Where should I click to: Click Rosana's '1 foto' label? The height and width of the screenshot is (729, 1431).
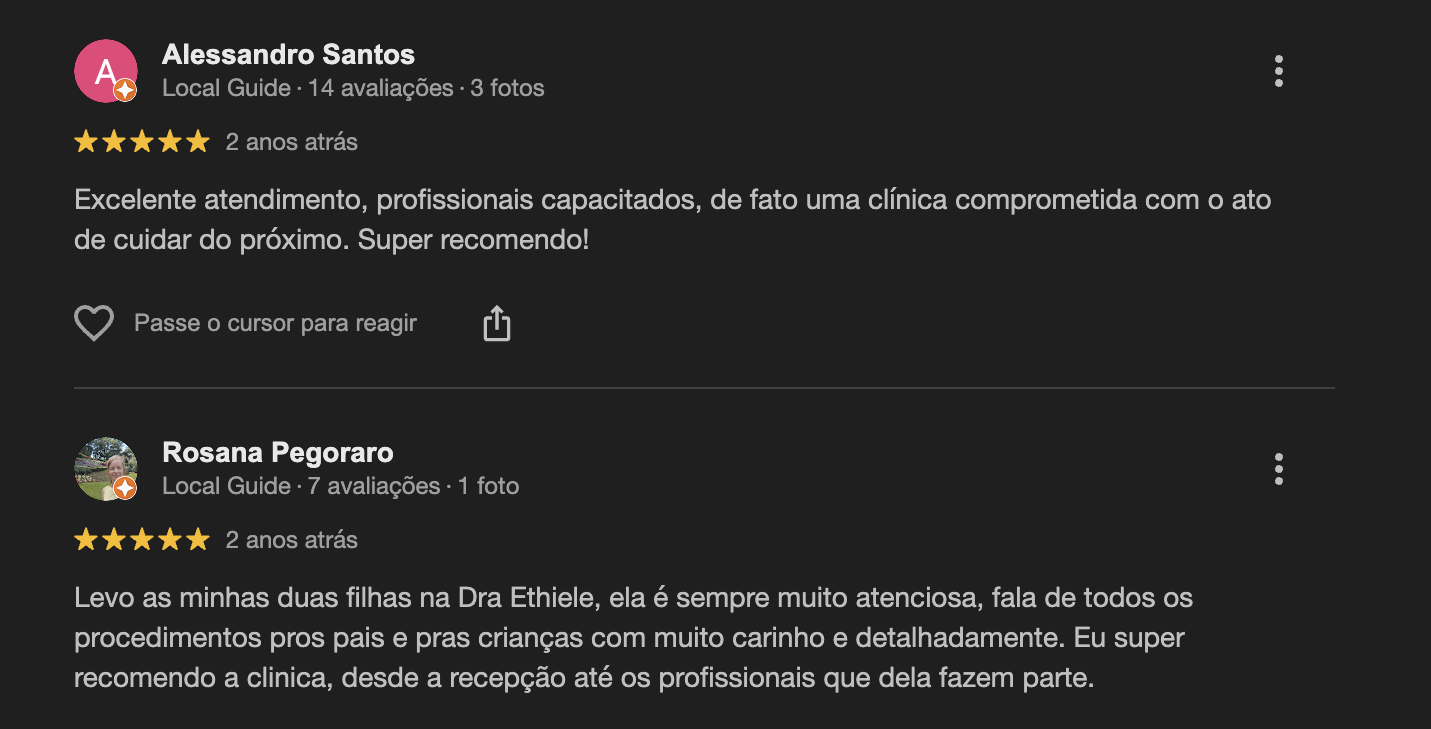coord(488,486)
